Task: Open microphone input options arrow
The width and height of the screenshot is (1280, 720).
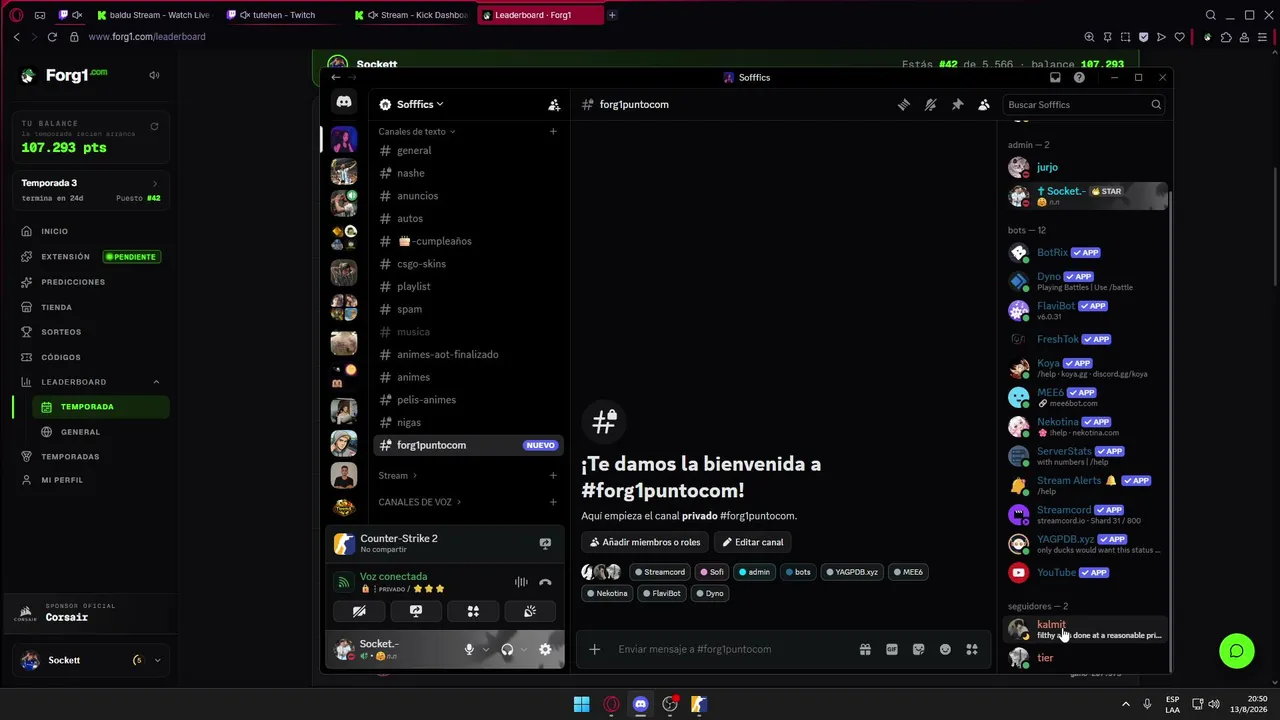Action: [486, 649]
